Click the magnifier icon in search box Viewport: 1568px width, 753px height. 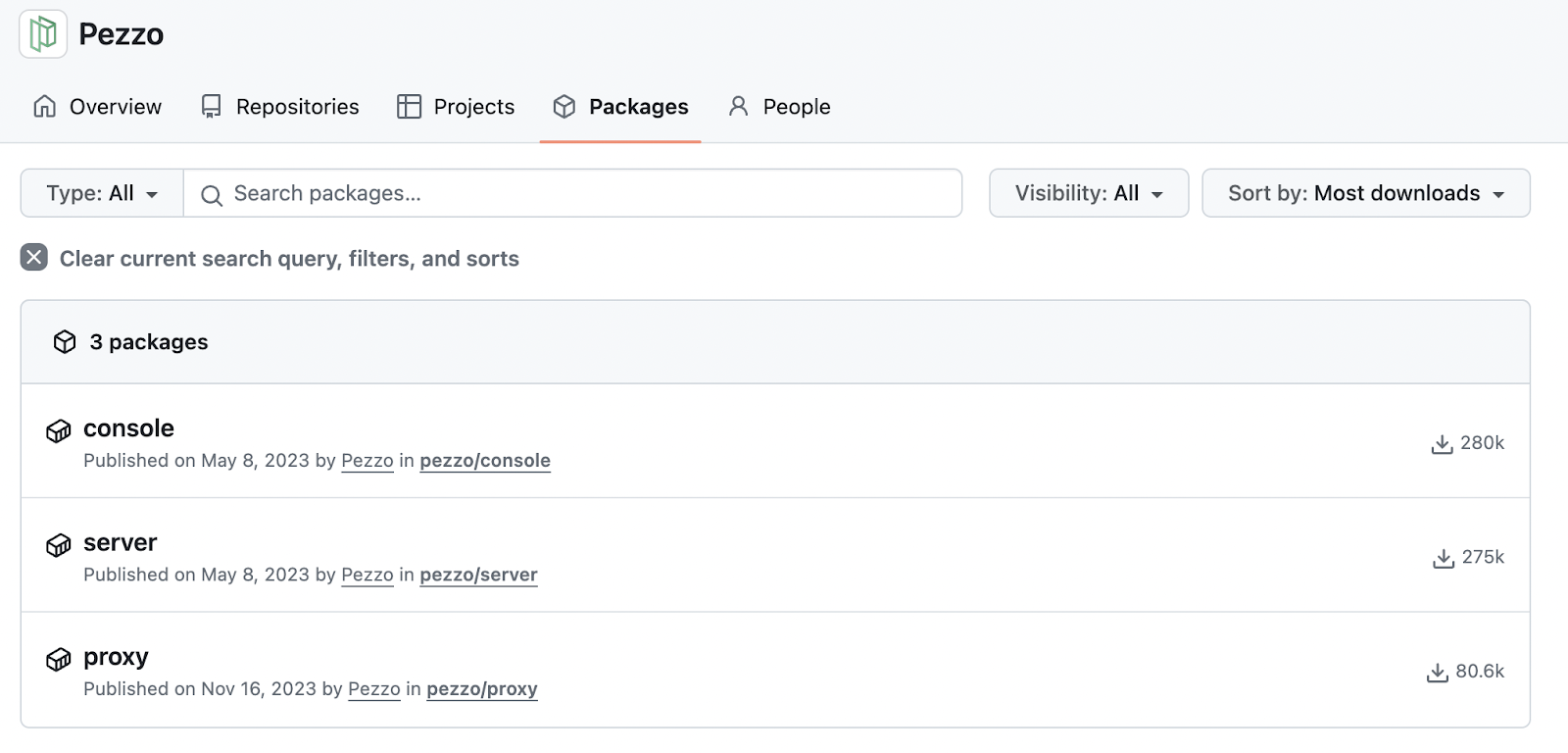(x=211, y=195)
